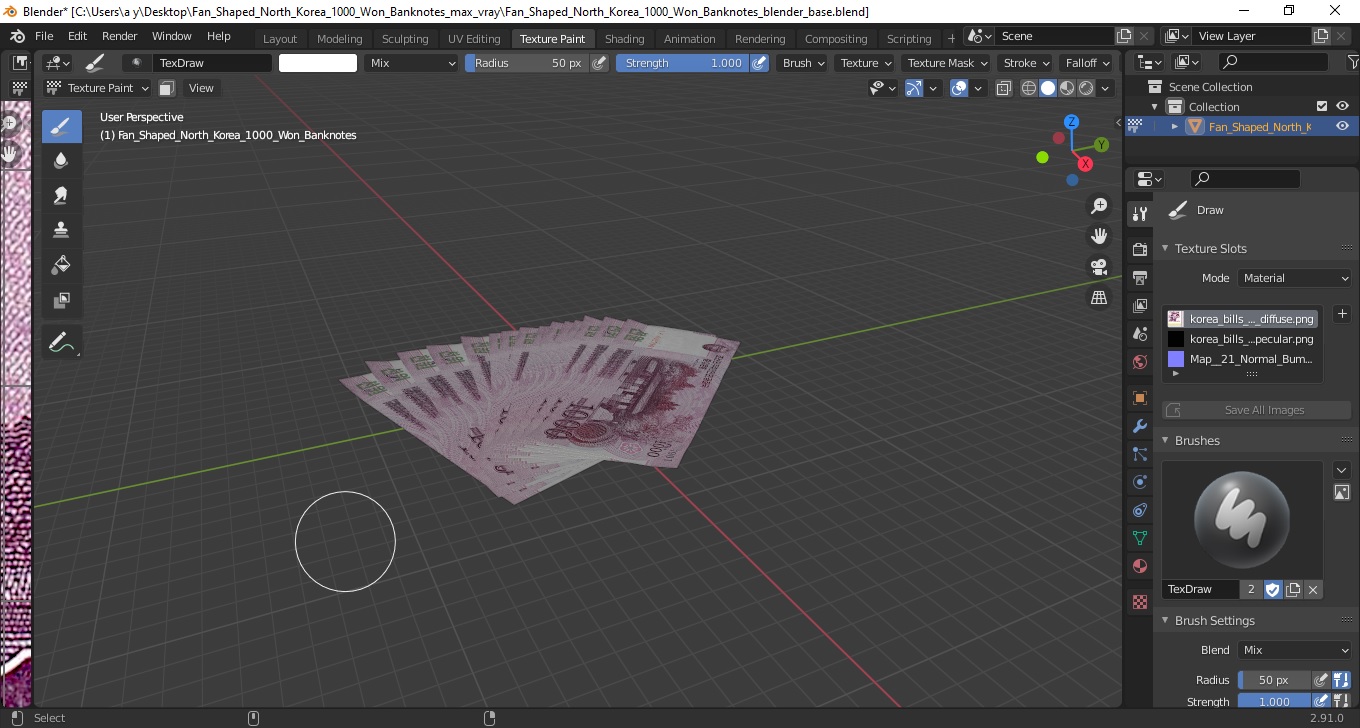The height and width of the screenshot is (728, 1360).
Task: Switch to the Layout workspace tab
Action: pyautogui.click(x=280, y=39)
